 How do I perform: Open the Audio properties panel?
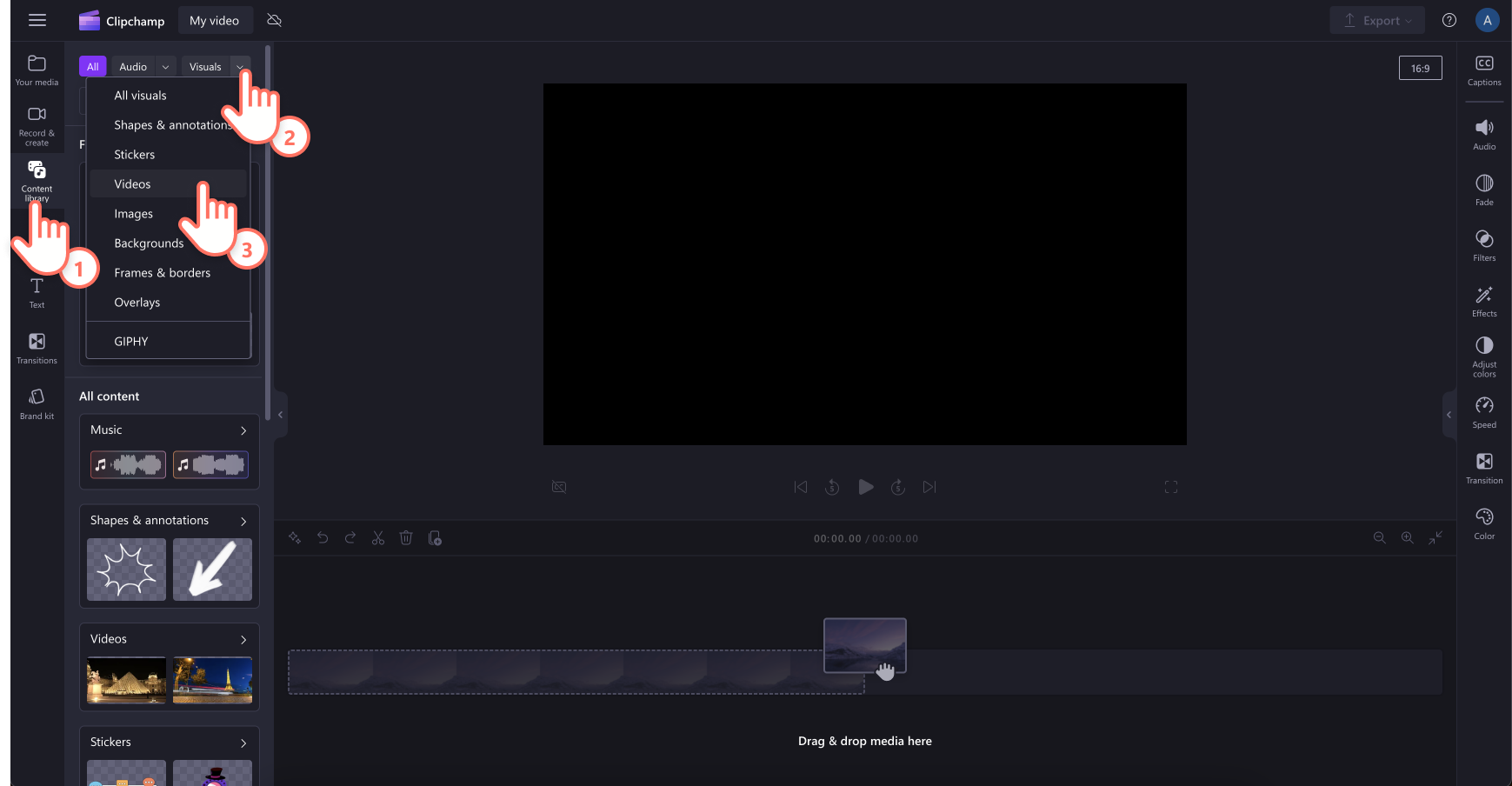click(x=1484, y=135)
